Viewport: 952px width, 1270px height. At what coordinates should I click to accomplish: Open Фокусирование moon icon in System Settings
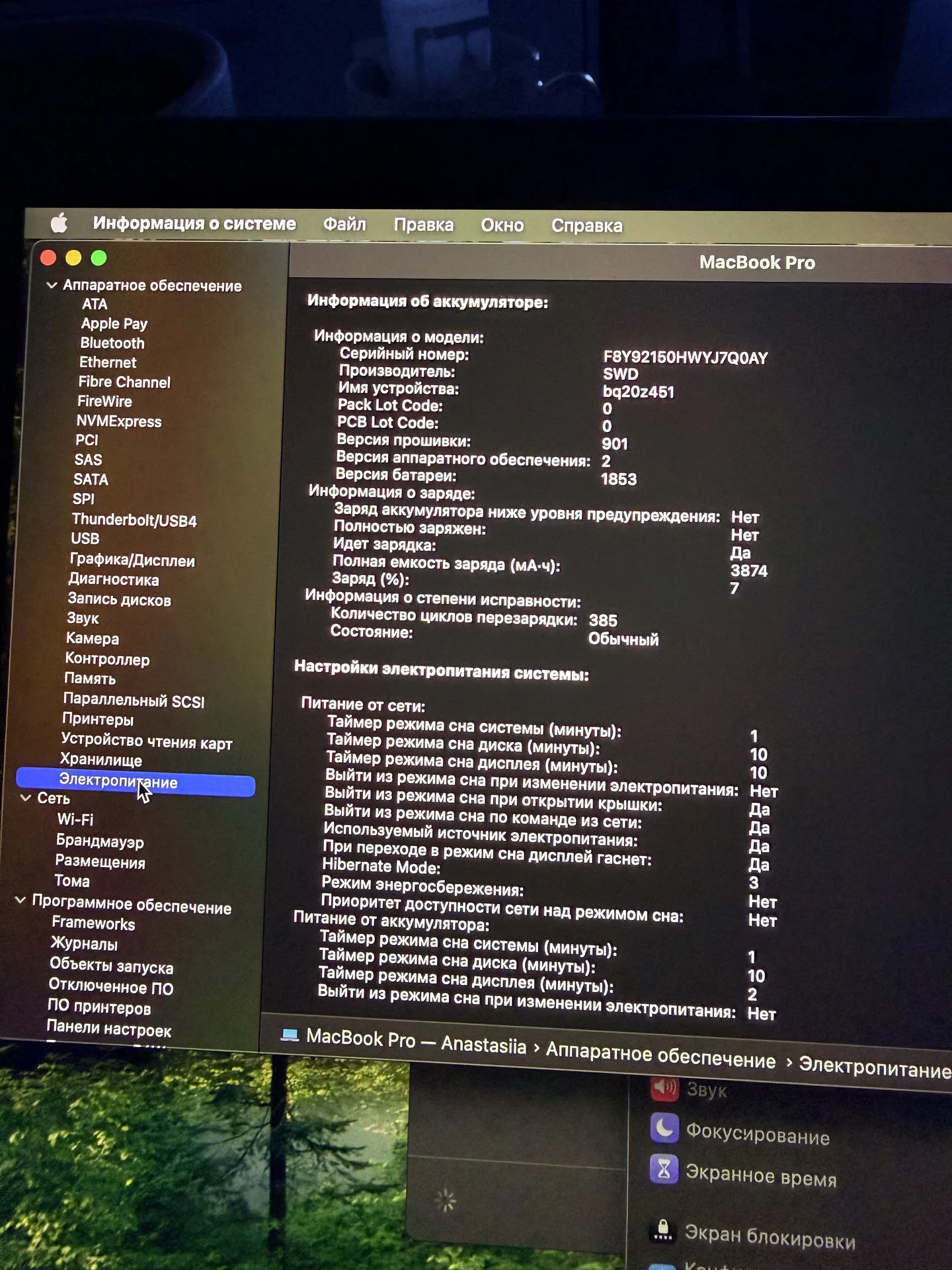(x=664, y=1128)
